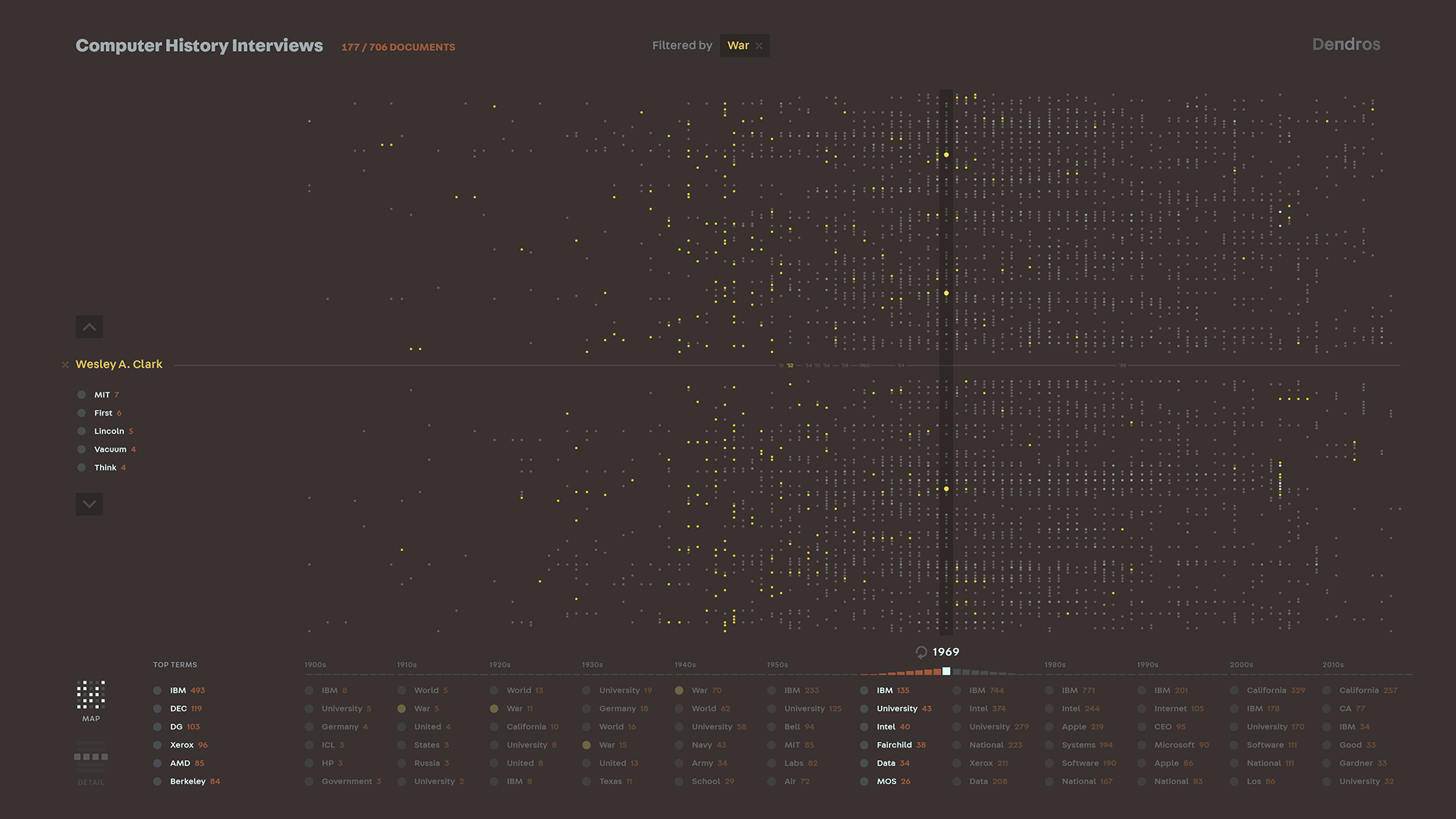Image resolution: width=1456 pixels, height=819 pixels.
Task: Click the reset icon beside 1969
Action: [921, 652]
